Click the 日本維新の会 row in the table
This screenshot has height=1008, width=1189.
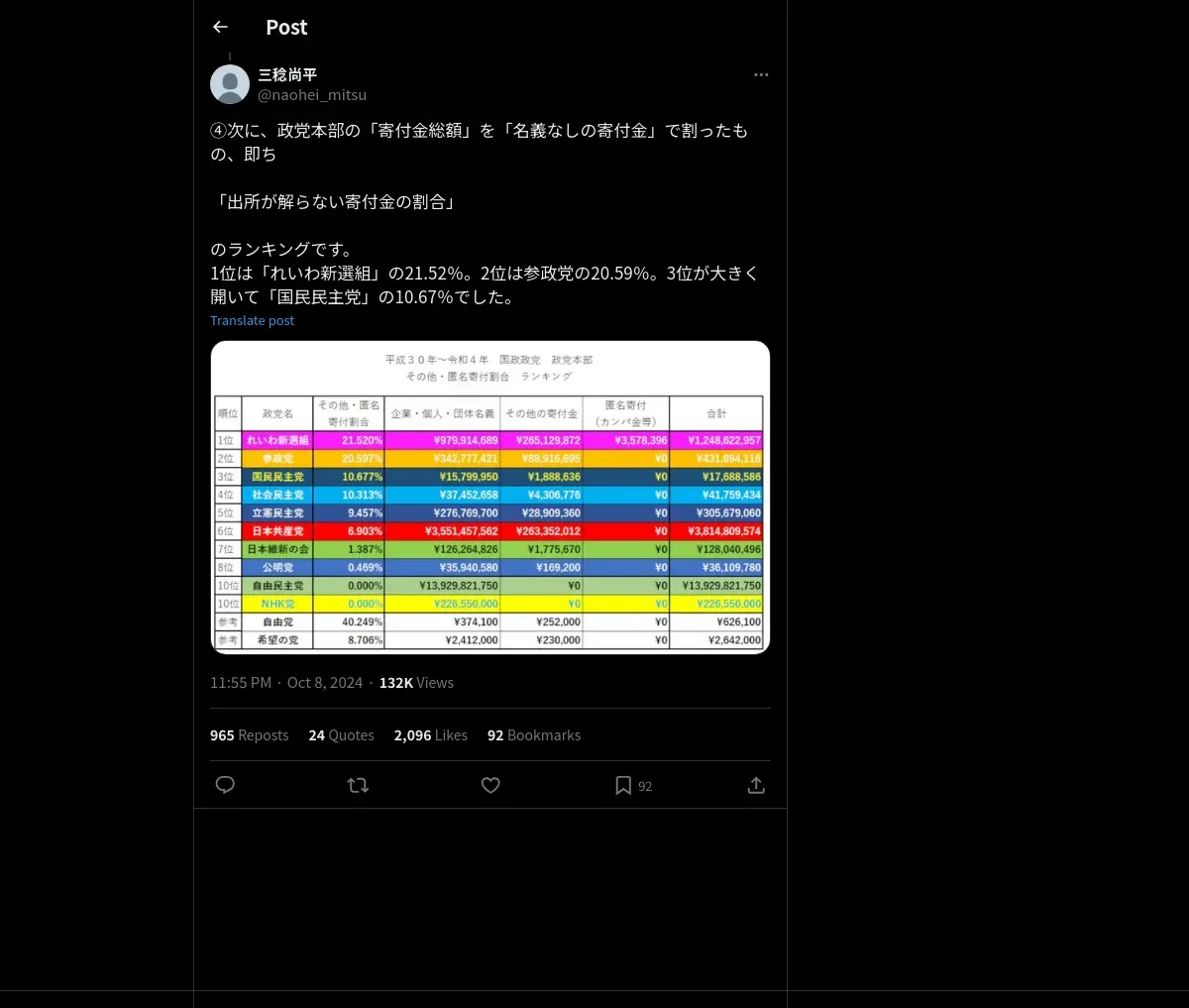coord(489,549)
